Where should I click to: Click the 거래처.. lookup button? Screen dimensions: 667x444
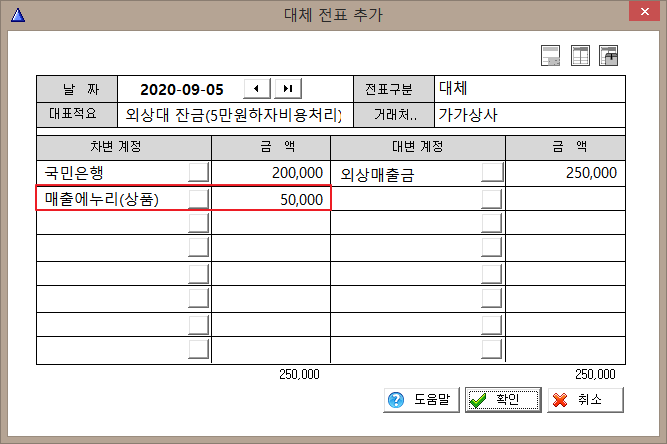tap(394, 115)
